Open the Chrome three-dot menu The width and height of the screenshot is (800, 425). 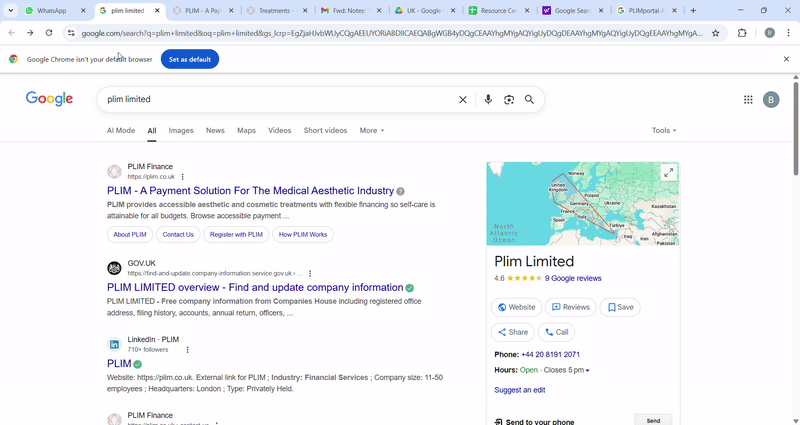[788, 33]
